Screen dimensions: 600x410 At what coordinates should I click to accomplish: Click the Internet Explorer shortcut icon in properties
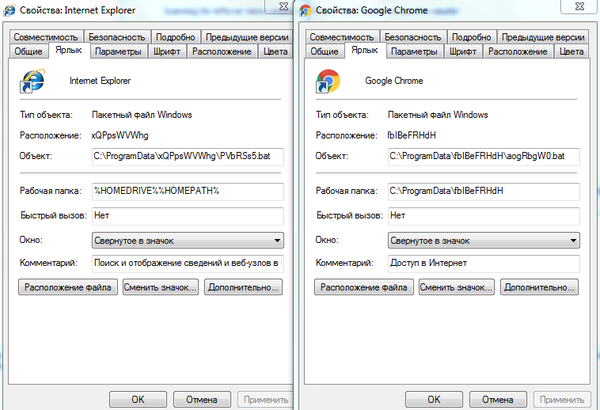pos(33,81)
